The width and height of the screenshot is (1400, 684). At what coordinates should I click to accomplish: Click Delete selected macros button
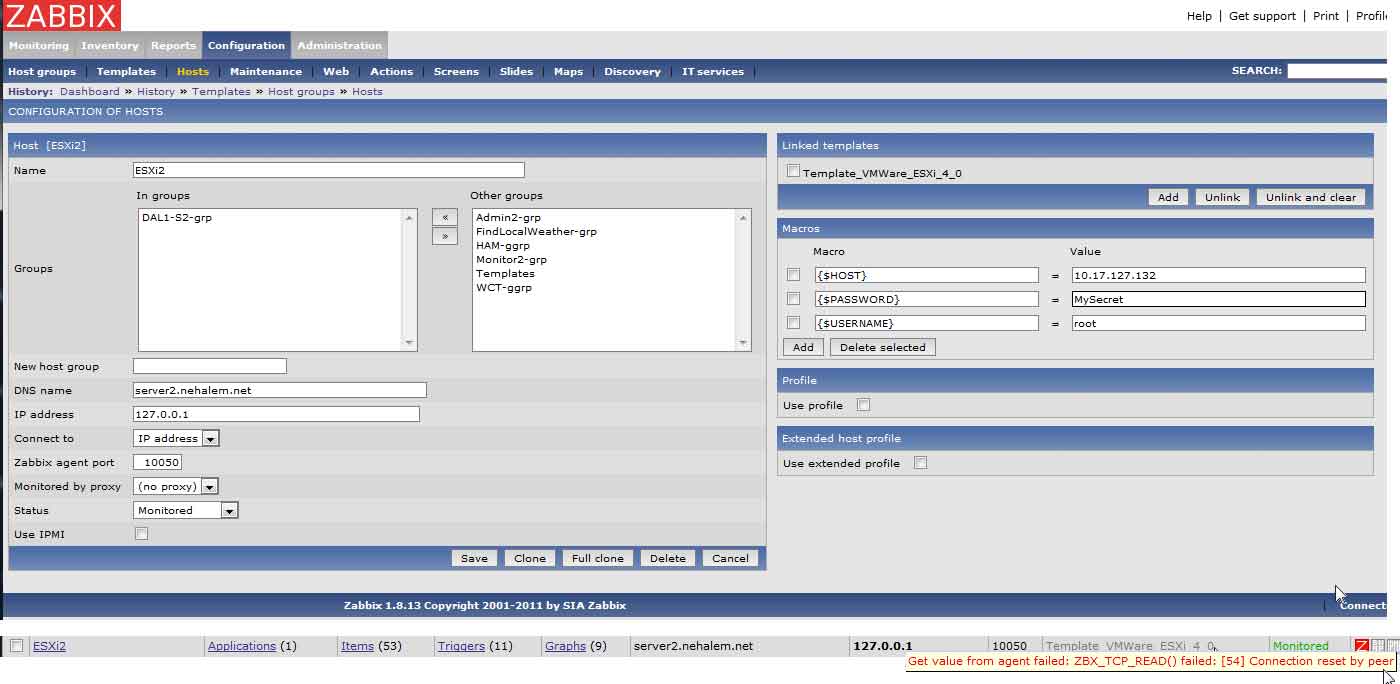pyautogui.click(x=882, y=347)
